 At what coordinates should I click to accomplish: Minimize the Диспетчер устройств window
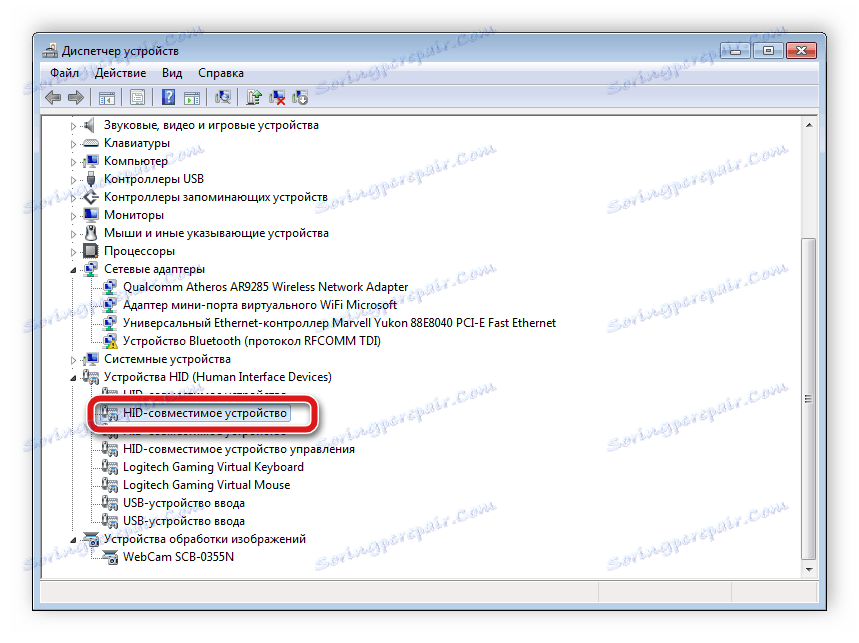tap(735, 51)
